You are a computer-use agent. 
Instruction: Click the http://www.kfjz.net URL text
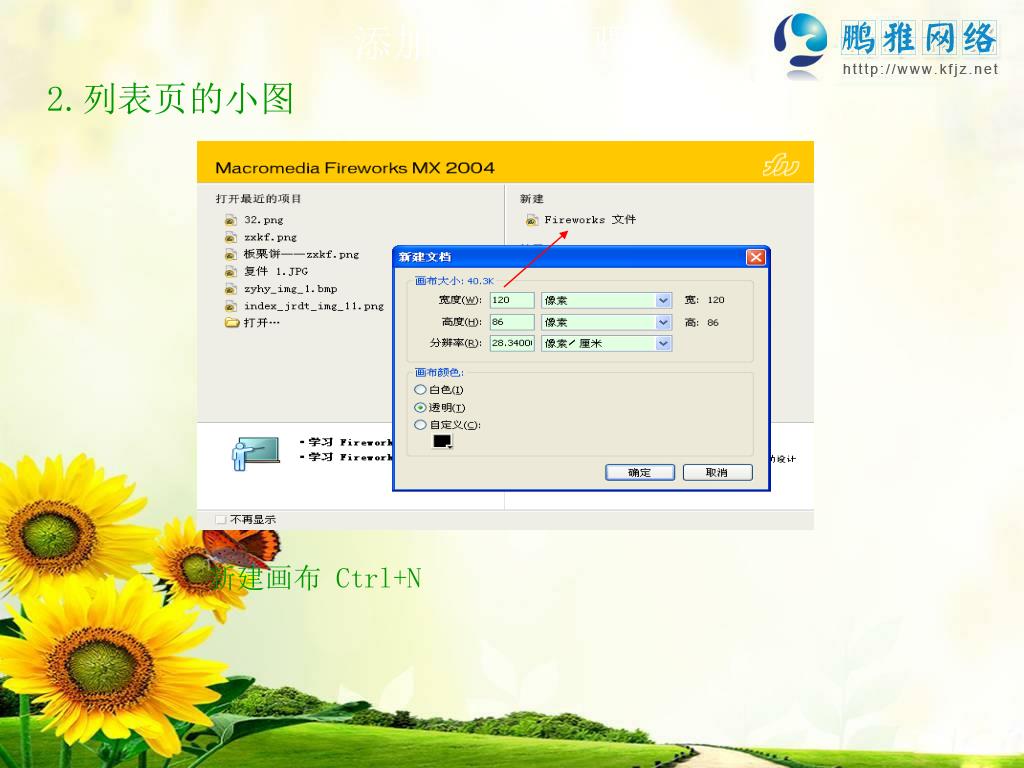point(920,69)
